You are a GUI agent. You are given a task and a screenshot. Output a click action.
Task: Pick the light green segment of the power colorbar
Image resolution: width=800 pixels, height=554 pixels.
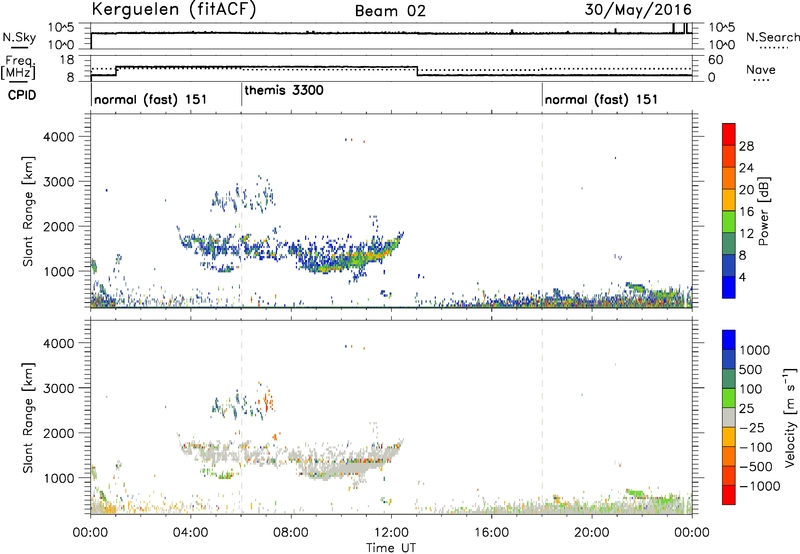[x=729, y=222]
